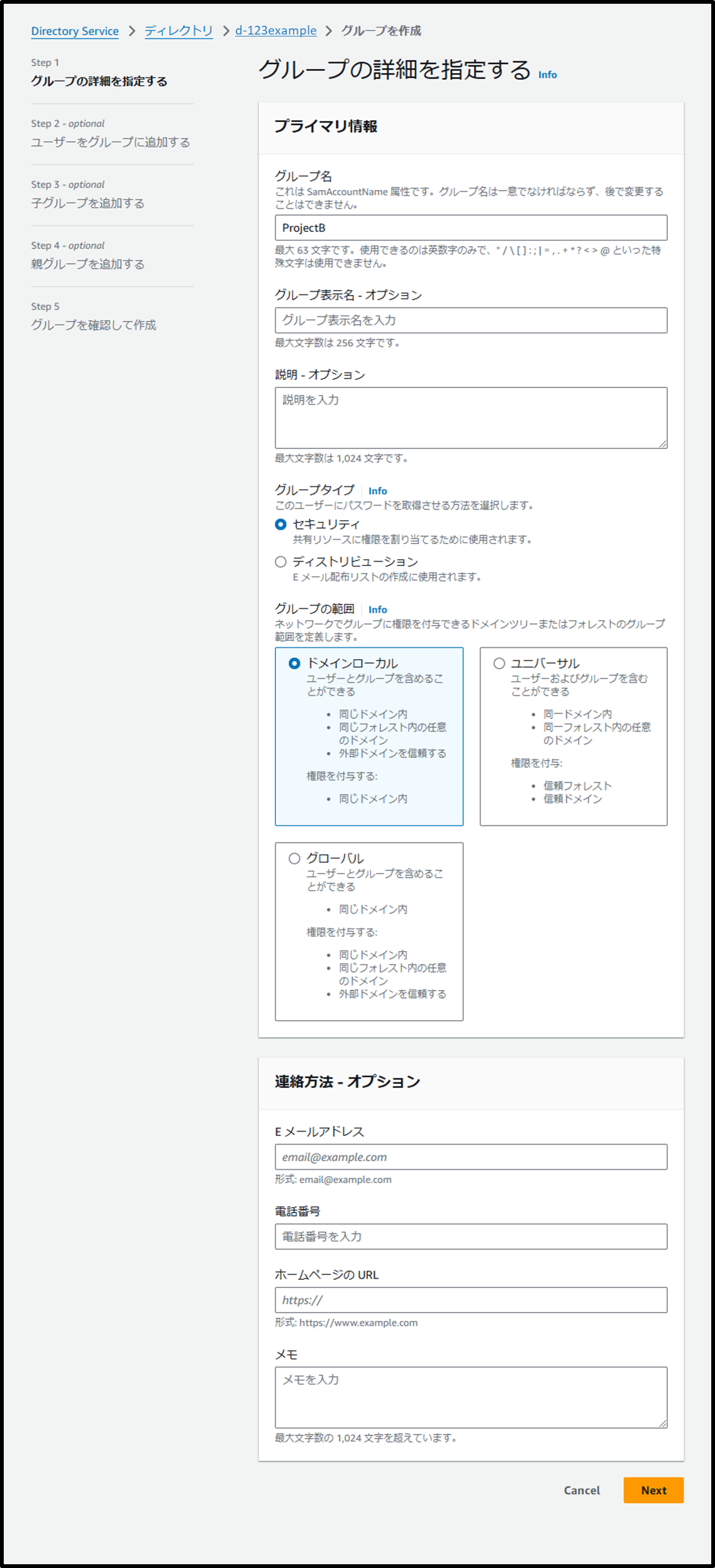715x1568 pixels.
Task: Focus the ホームページの URL field
Action: click(x=471, y=1300)
